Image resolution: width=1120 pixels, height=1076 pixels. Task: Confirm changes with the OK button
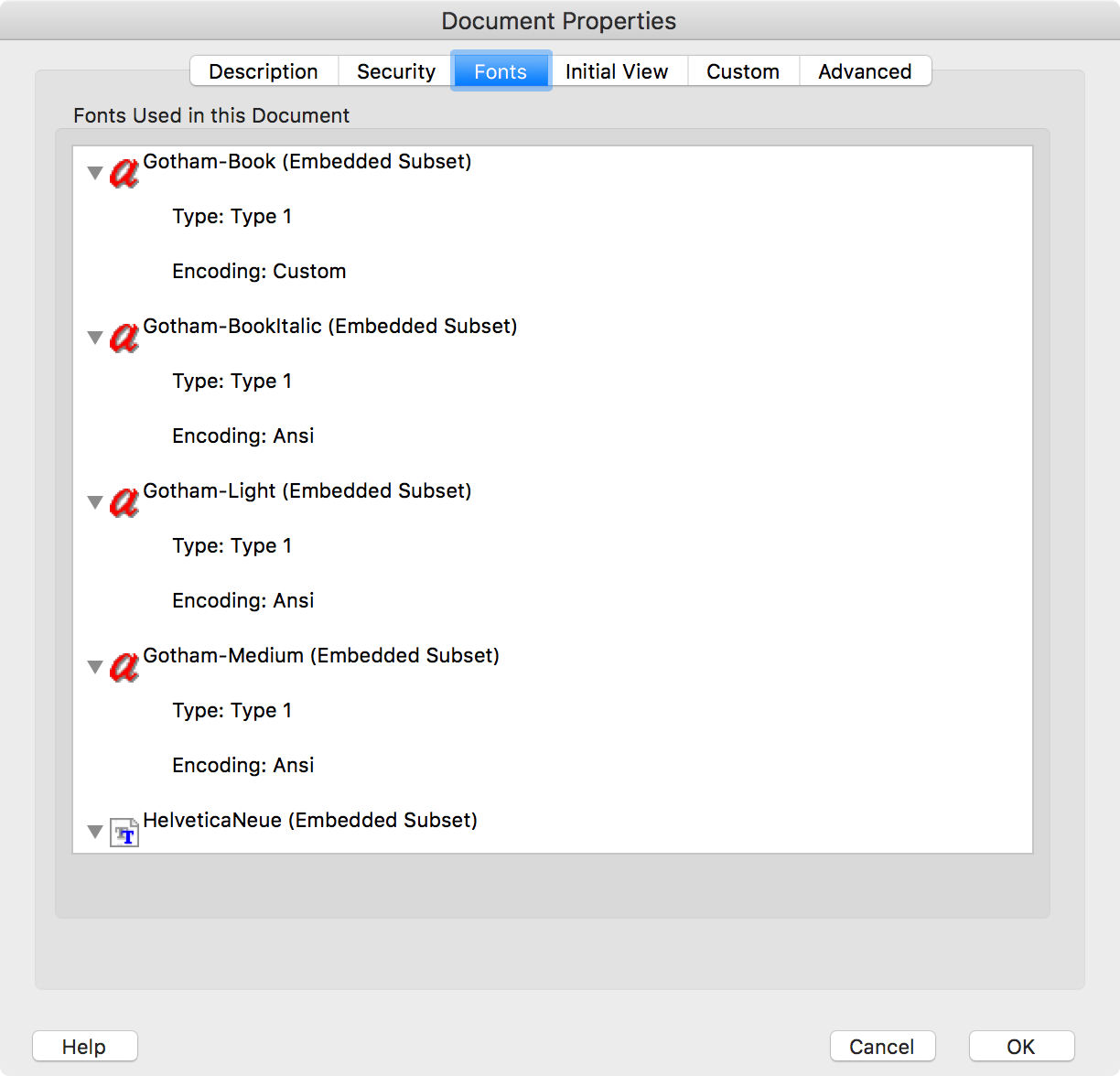tap(1020, 1046)
